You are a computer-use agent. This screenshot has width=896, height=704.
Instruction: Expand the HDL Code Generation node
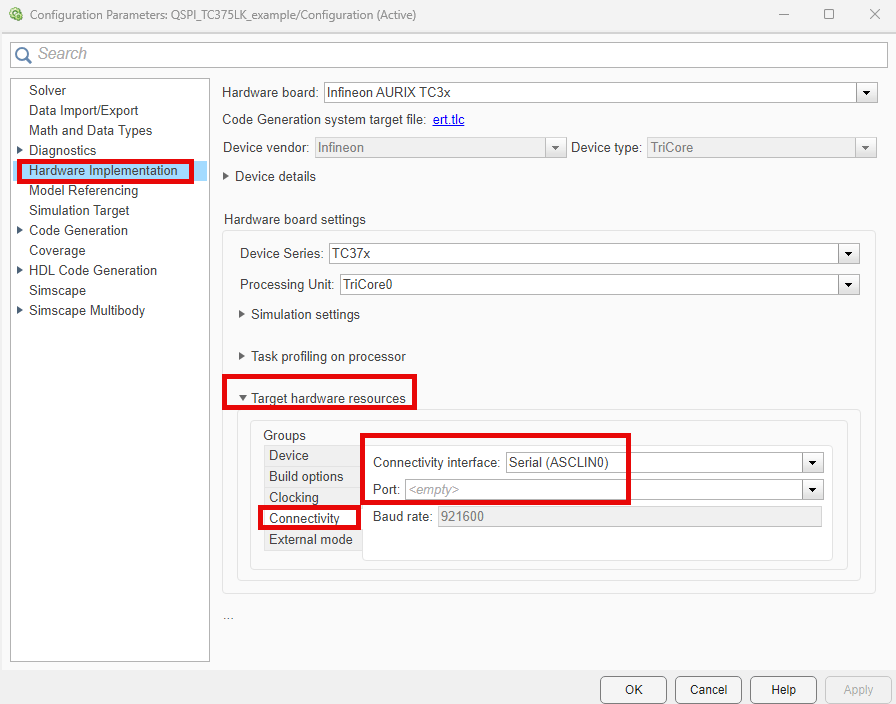point(20,270)
